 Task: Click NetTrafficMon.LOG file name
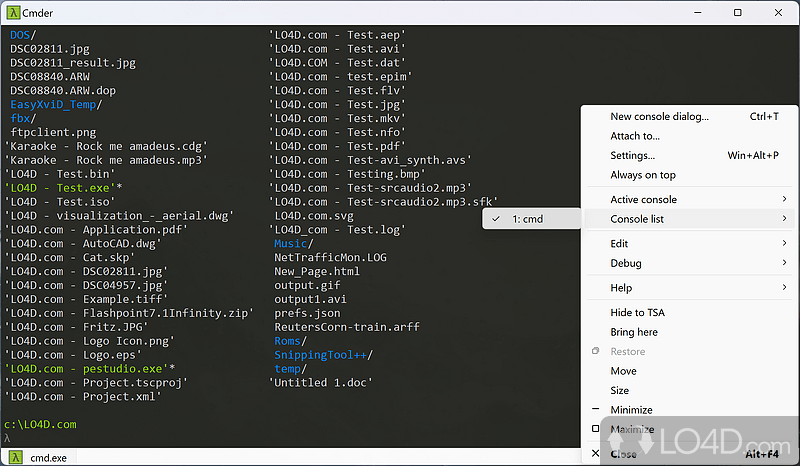click(330, 258)
